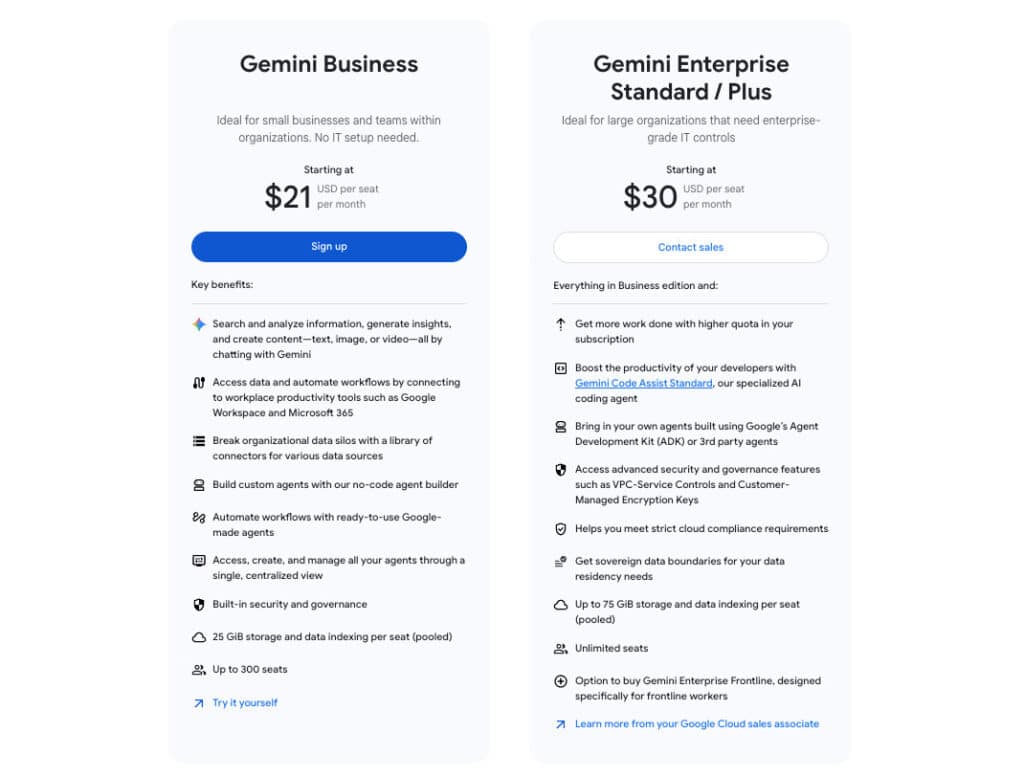
Task: Click the Gemini sparkle icon
Action: pyautogui.click(x=199, y=325)
